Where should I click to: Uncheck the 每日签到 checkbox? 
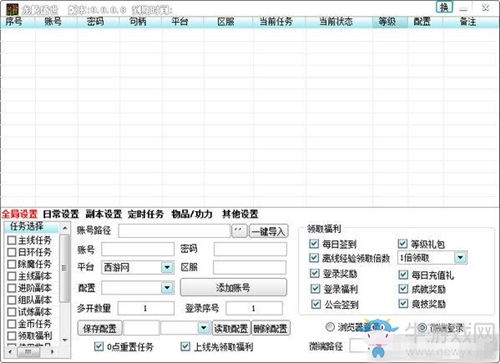coord(314,244)
